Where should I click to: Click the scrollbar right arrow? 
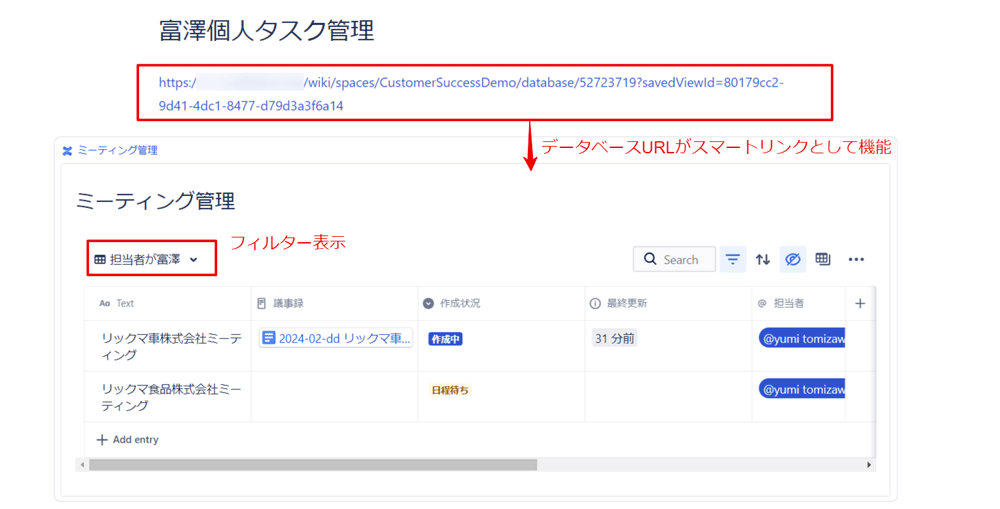pyautogui.click(x=869, y=465)
